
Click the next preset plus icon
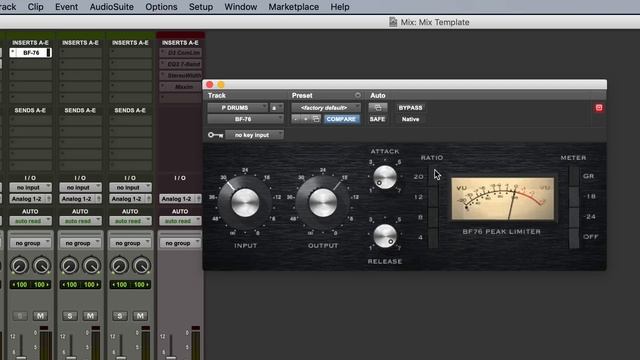(306, 119)
